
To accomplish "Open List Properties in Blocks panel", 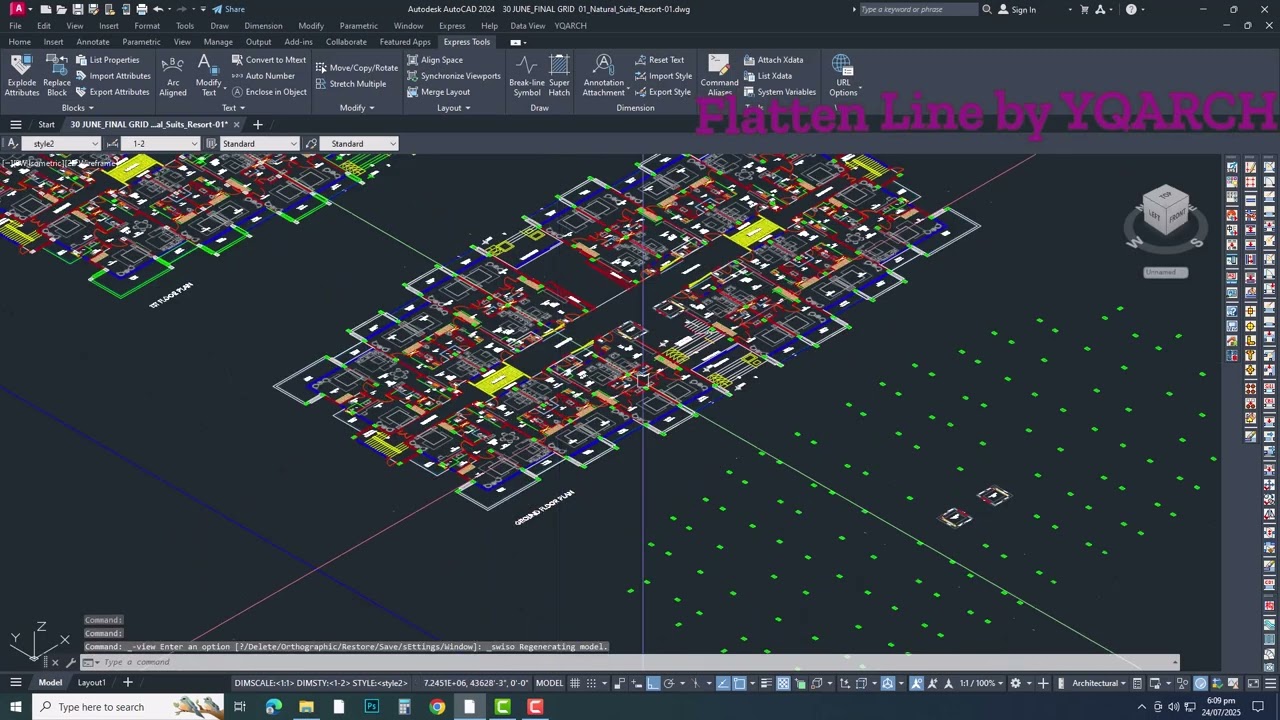I will [x=107, y=60].
